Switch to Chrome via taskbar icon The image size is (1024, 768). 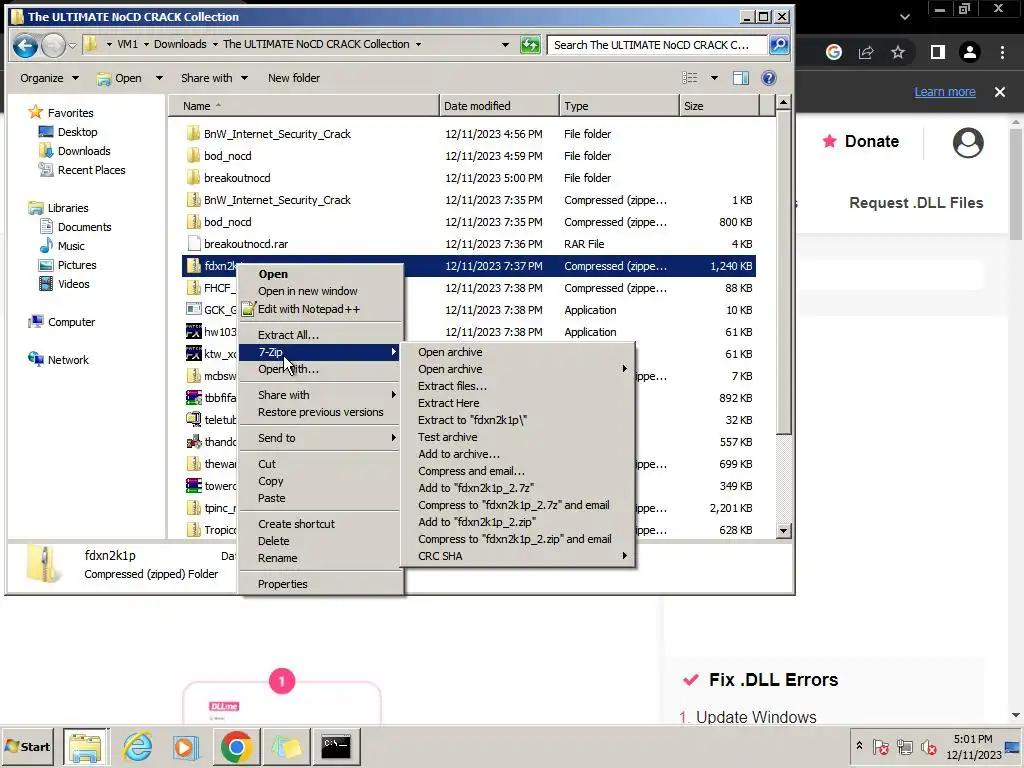(x=236, y=746)
